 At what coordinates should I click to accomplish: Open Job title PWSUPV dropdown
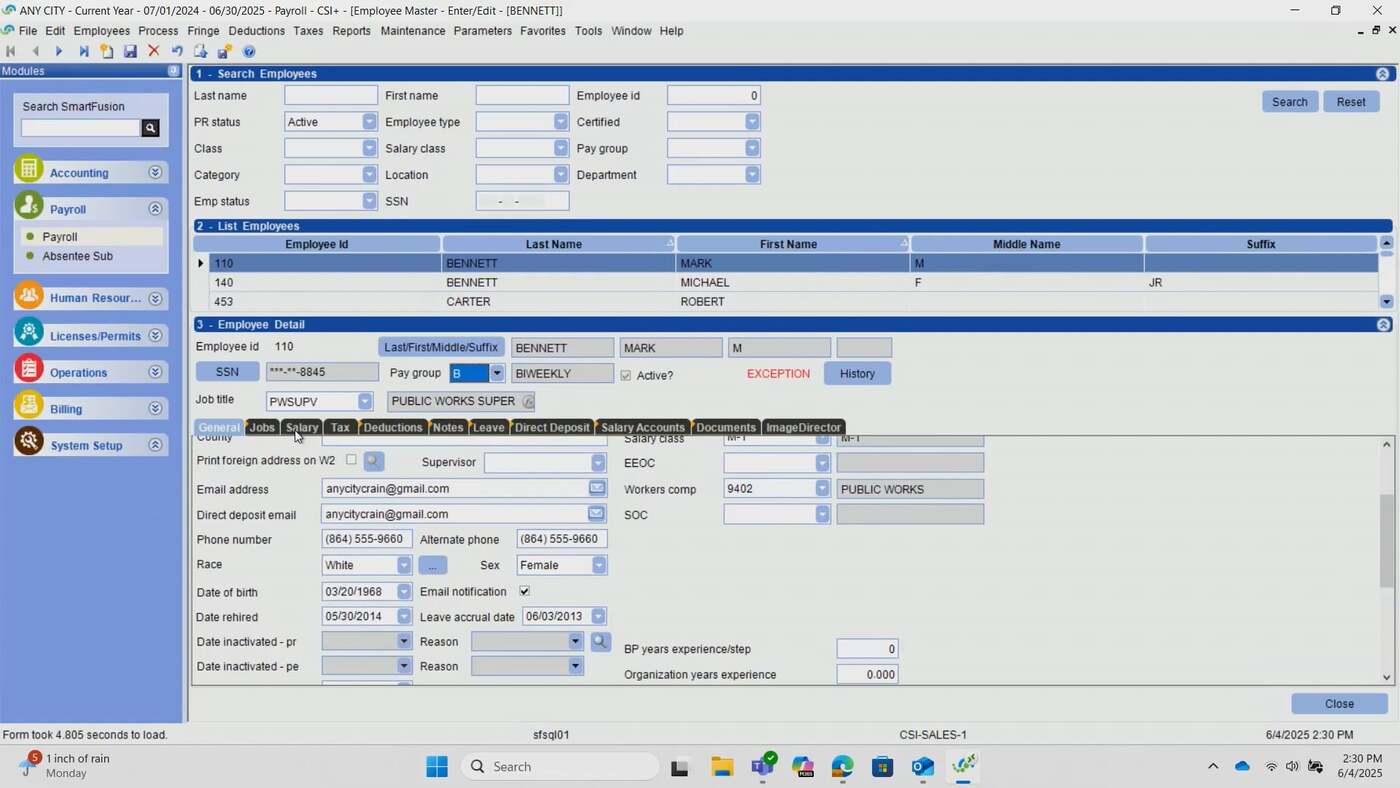coord(365,402)
